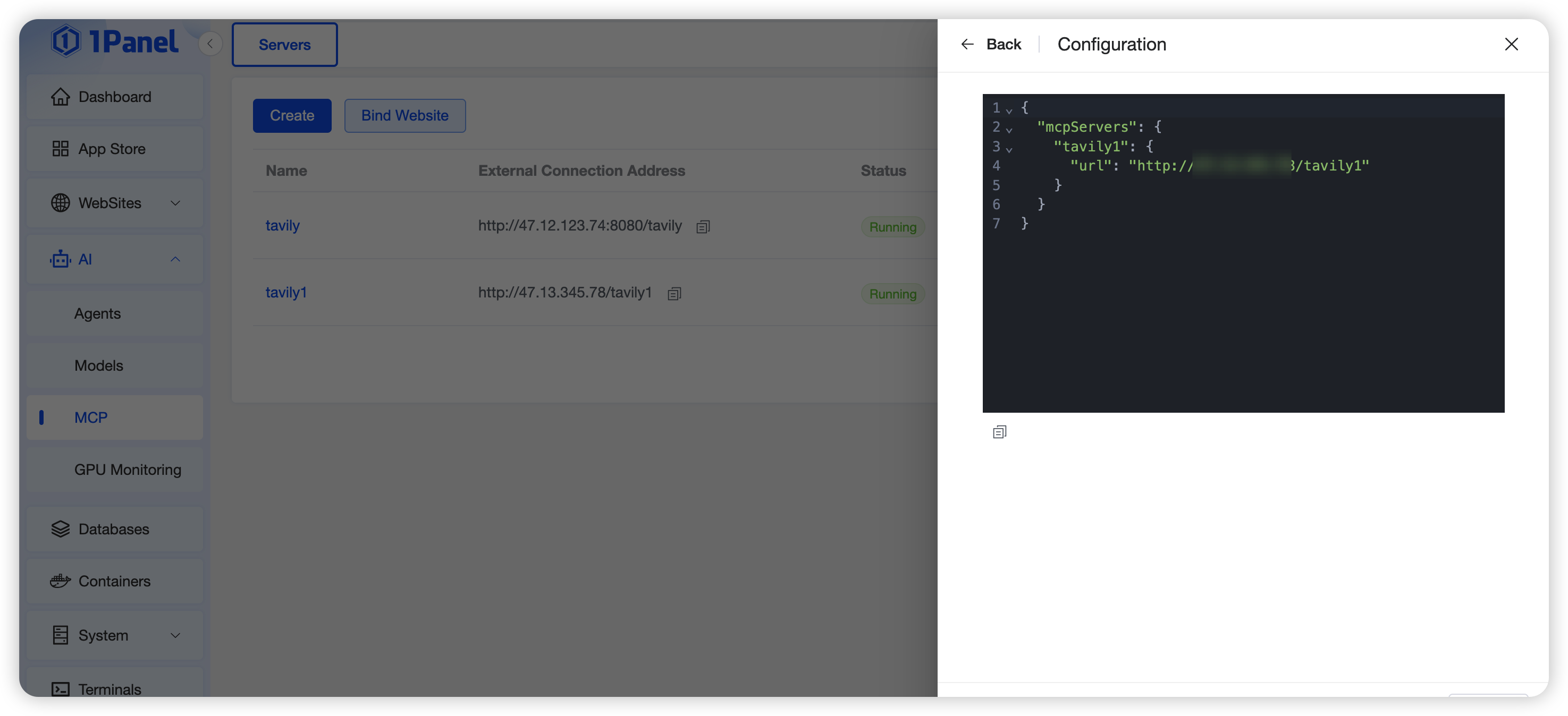Viewport: 1568px width, 716px height.
Task: Click the 1Panel logo
Action: coord(115,41)
